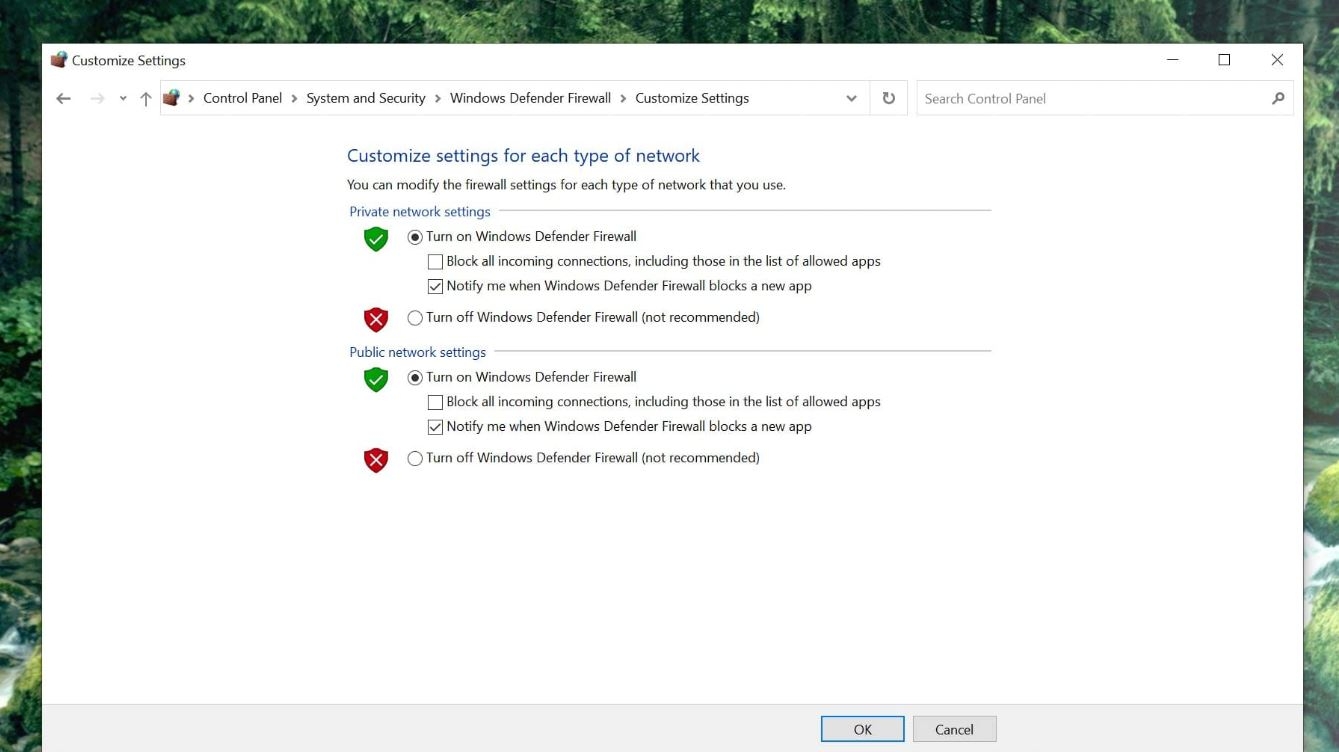Select Turn off Firewall for private network

pyautogui.click(x=415, y=318)
